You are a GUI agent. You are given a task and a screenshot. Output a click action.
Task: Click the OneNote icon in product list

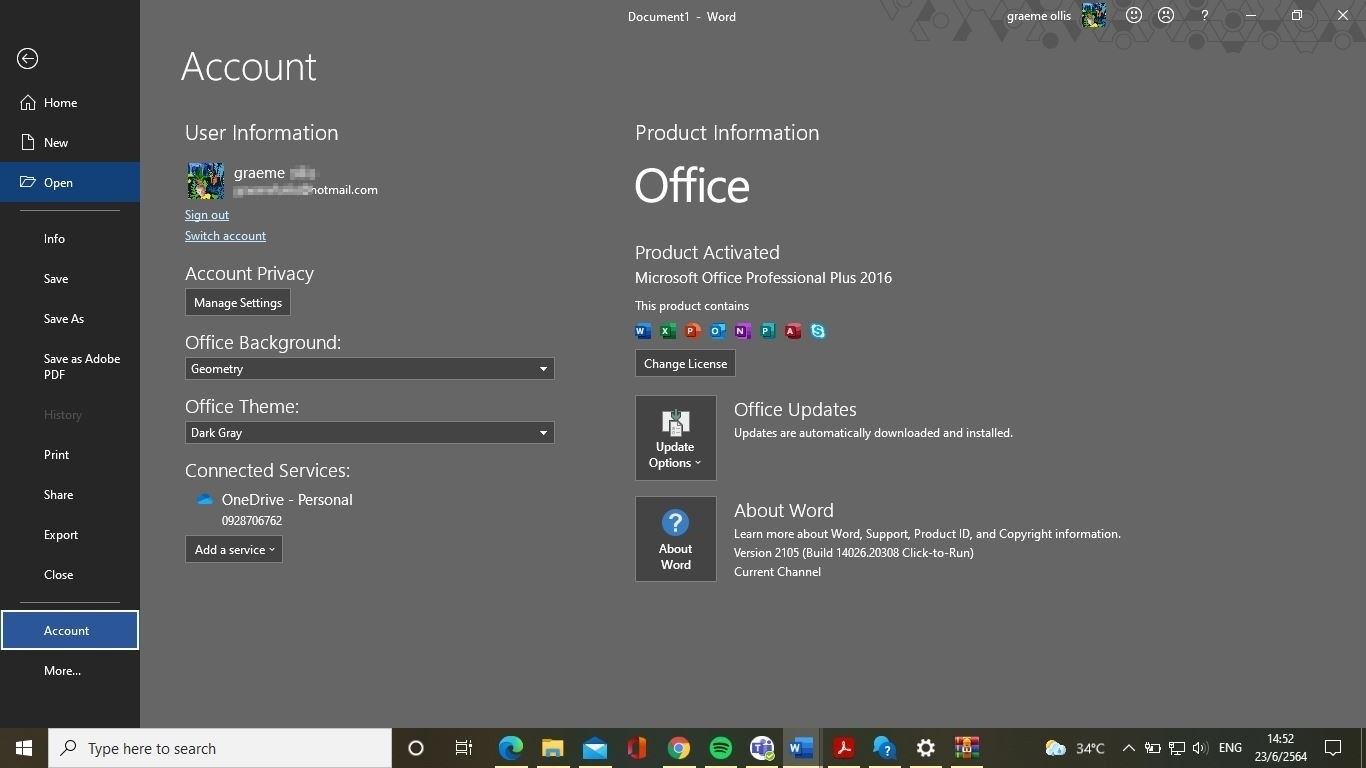743,331
